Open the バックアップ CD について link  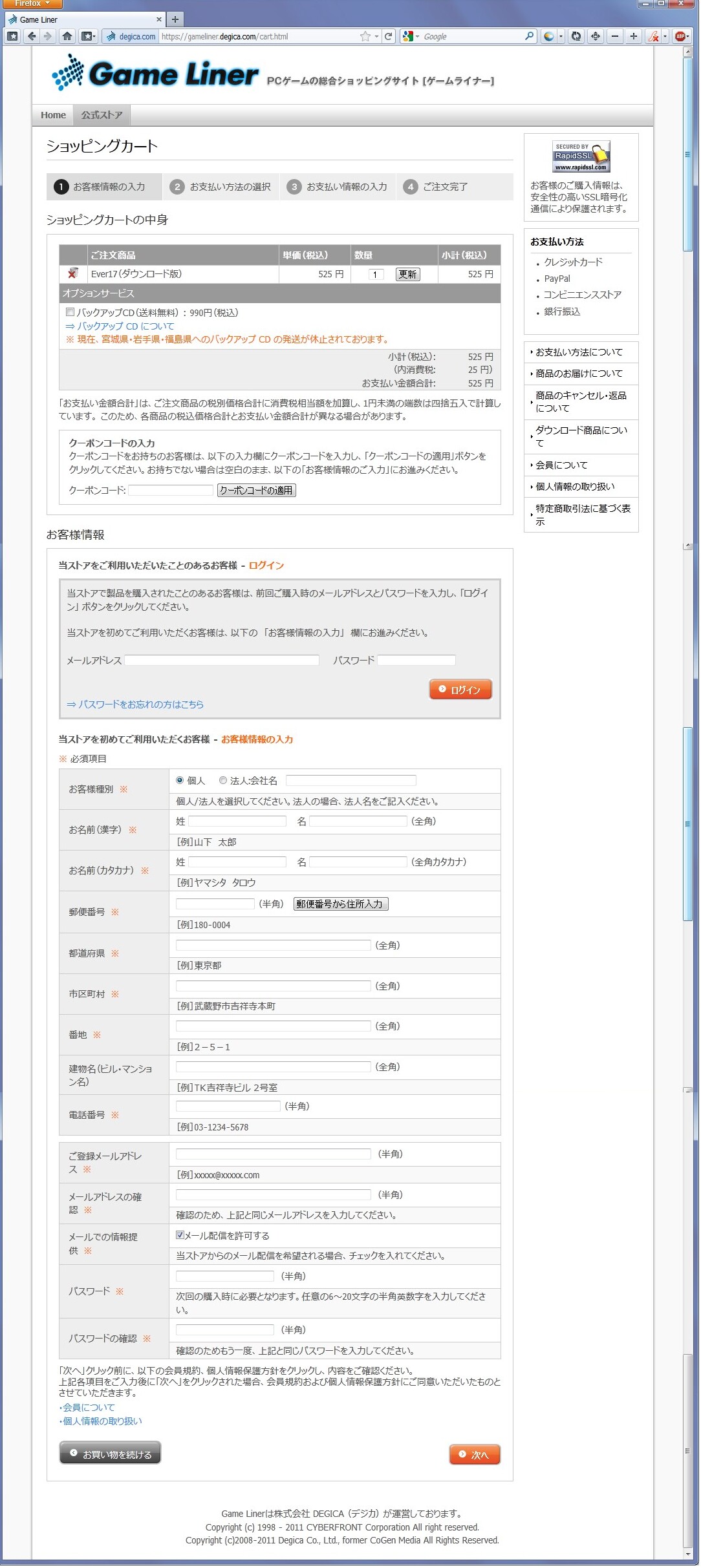pos(120,326)
